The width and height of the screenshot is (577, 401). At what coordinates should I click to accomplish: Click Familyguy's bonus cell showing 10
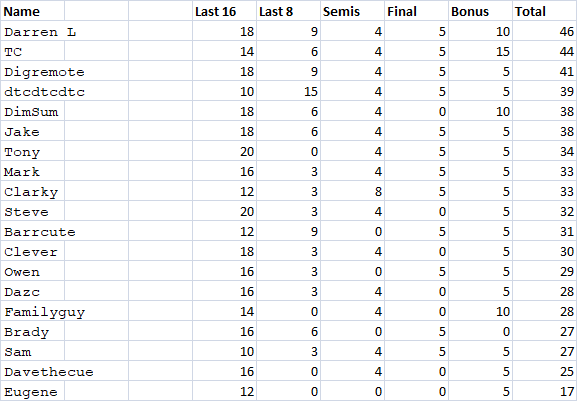point(480,311)
